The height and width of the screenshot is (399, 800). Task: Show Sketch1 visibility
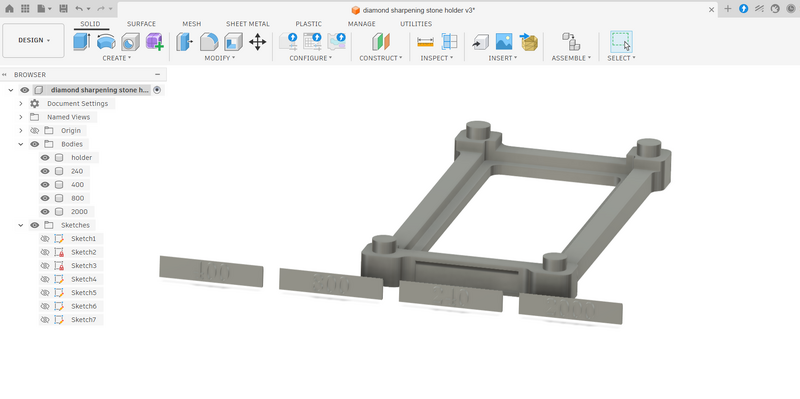point(45,239)
